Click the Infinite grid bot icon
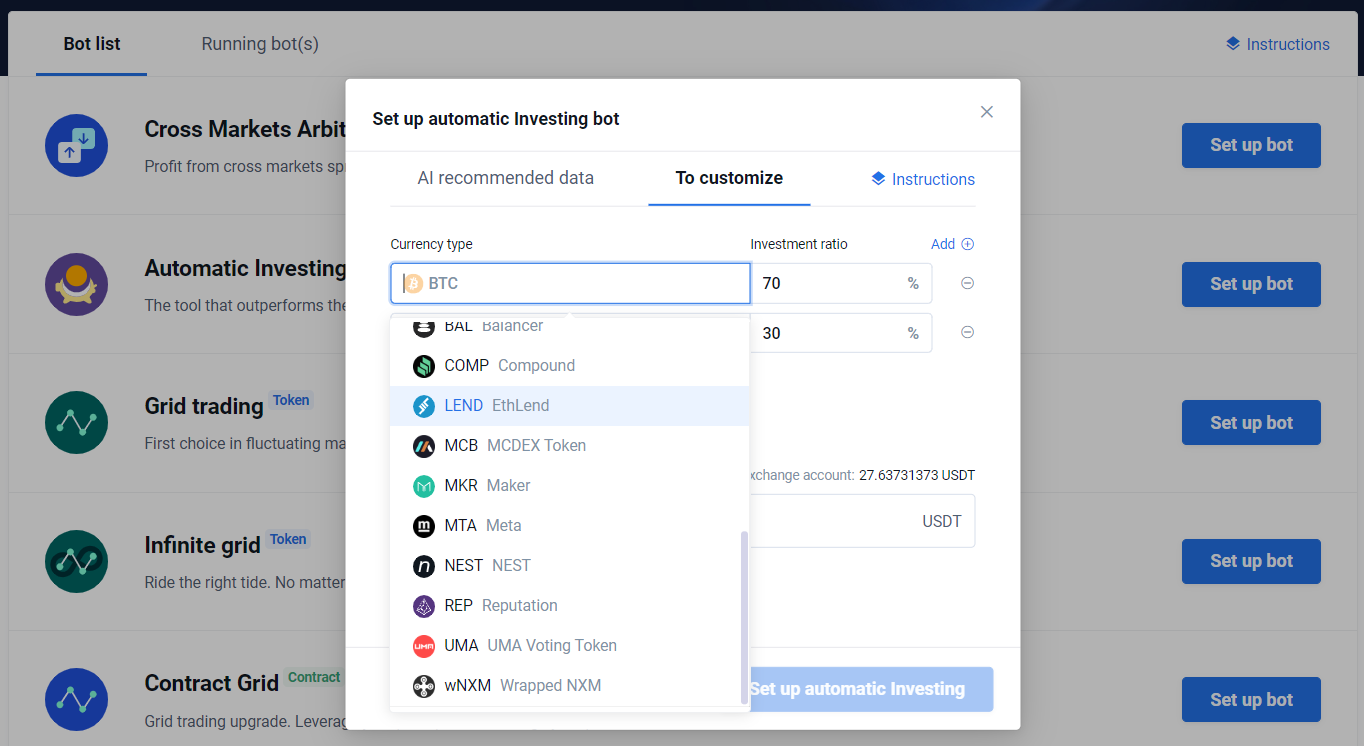The height and width of the screenshot is (746, 1364). click(76, 561)
